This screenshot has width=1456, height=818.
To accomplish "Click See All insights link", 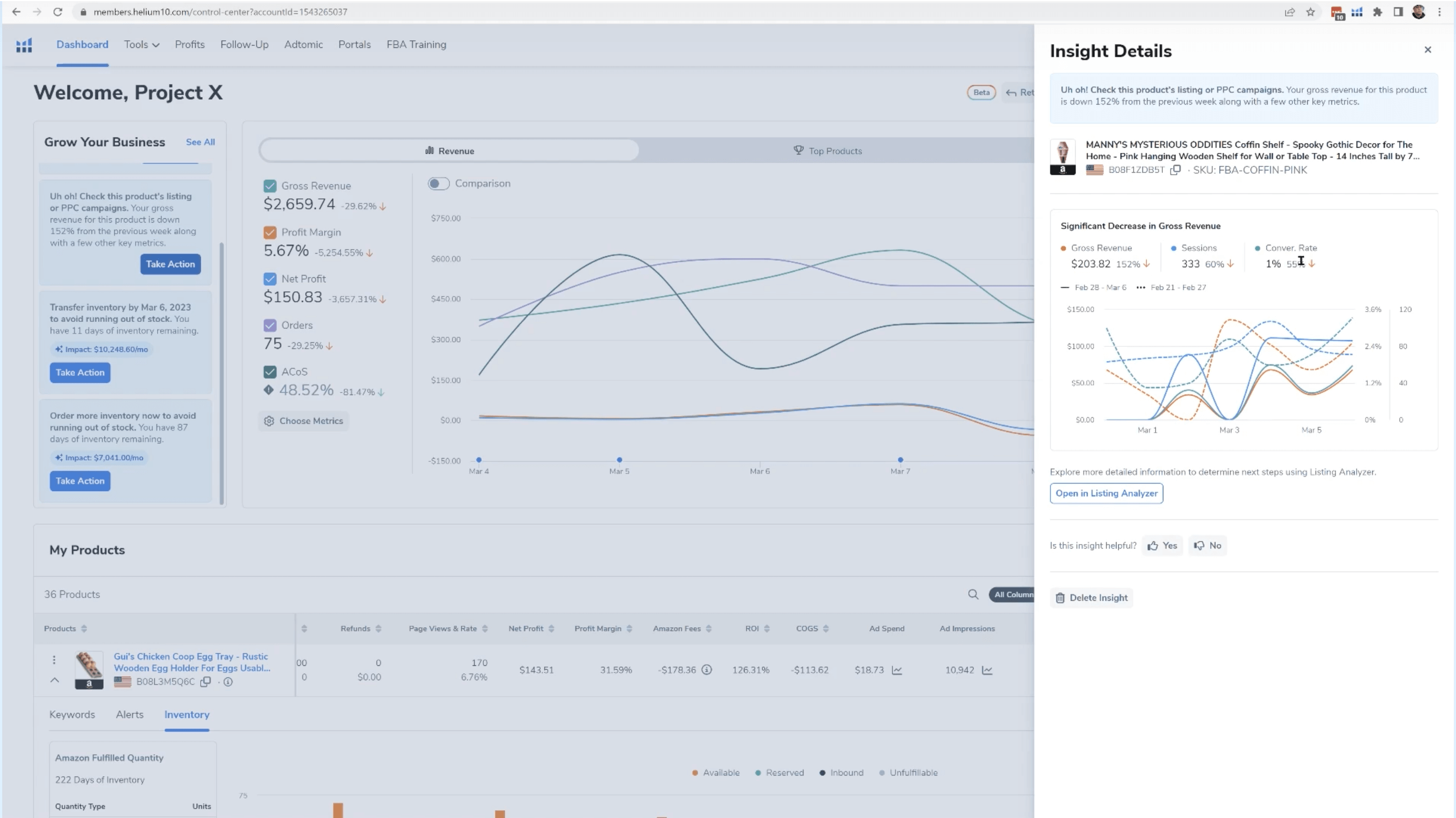I will [x=200, y=142].
